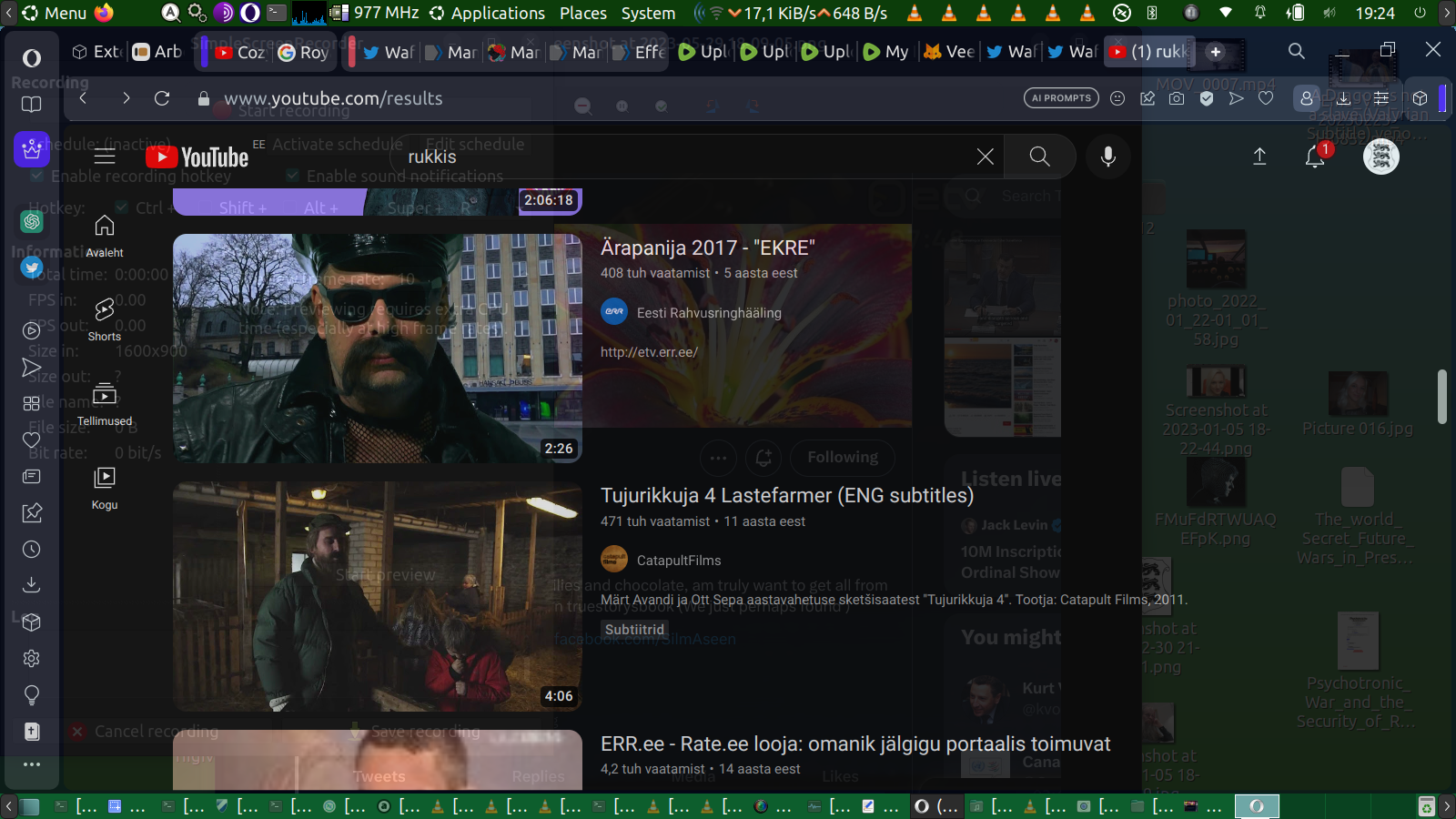Launch Firefox from the top panel
Screen dimensions: 1456x819
pos(104,13)
